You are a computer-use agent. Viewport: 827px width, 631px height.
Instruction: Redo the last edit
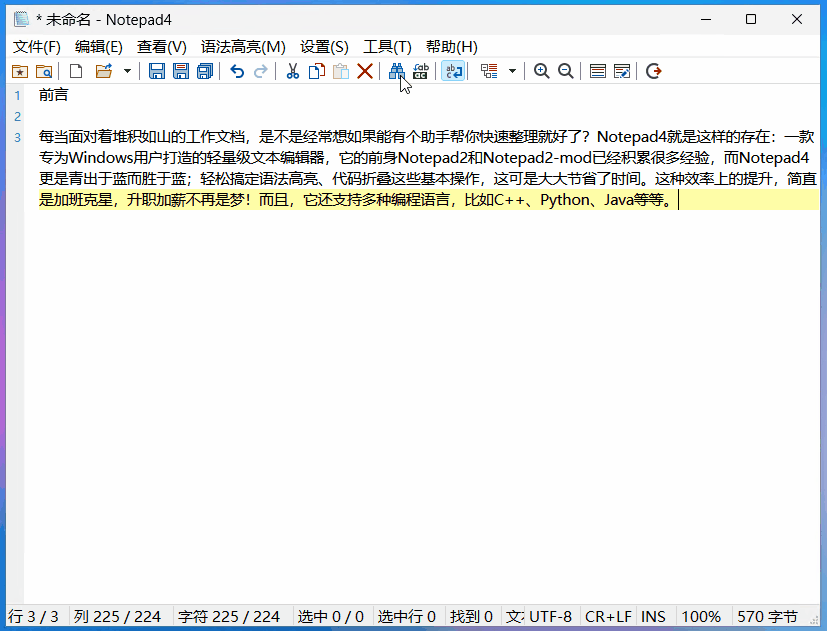coord(261,71)
